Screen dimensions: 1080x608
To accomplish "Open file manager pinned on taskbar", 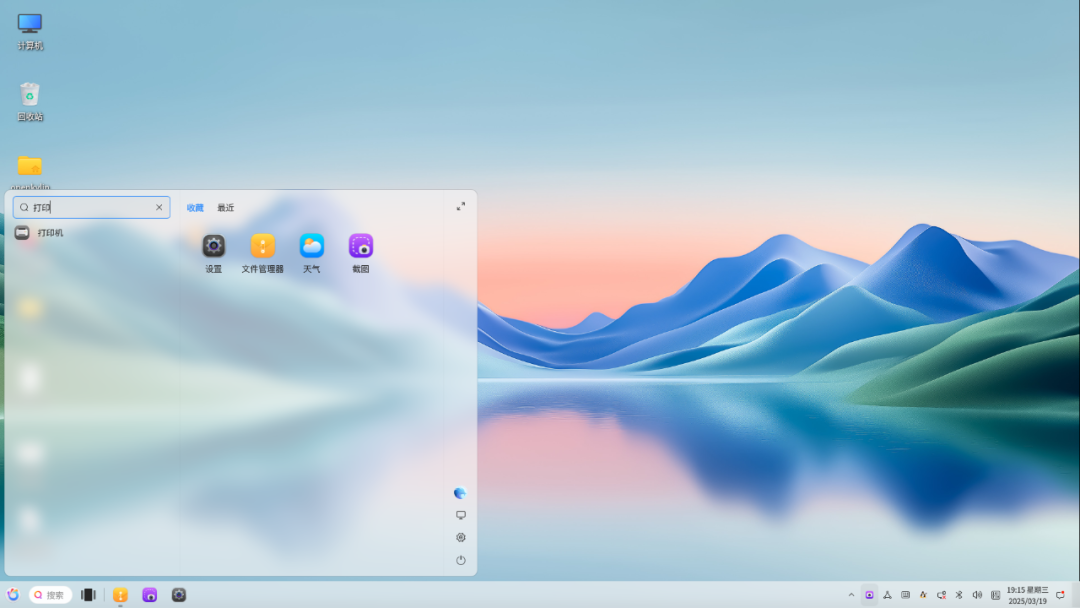I will [x=121, y=595].
